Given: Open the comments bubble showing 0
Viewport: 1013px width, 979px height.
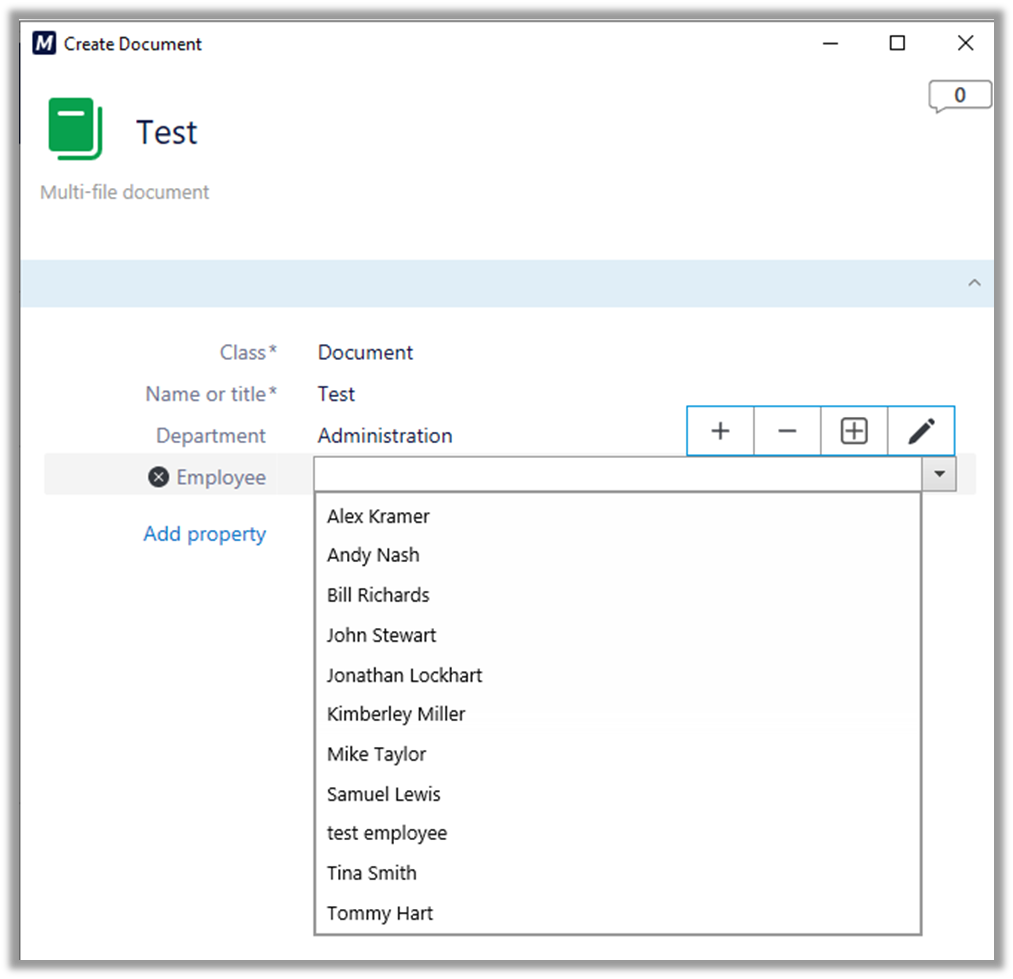Looking at the screenshot, I should coord(959,96).
